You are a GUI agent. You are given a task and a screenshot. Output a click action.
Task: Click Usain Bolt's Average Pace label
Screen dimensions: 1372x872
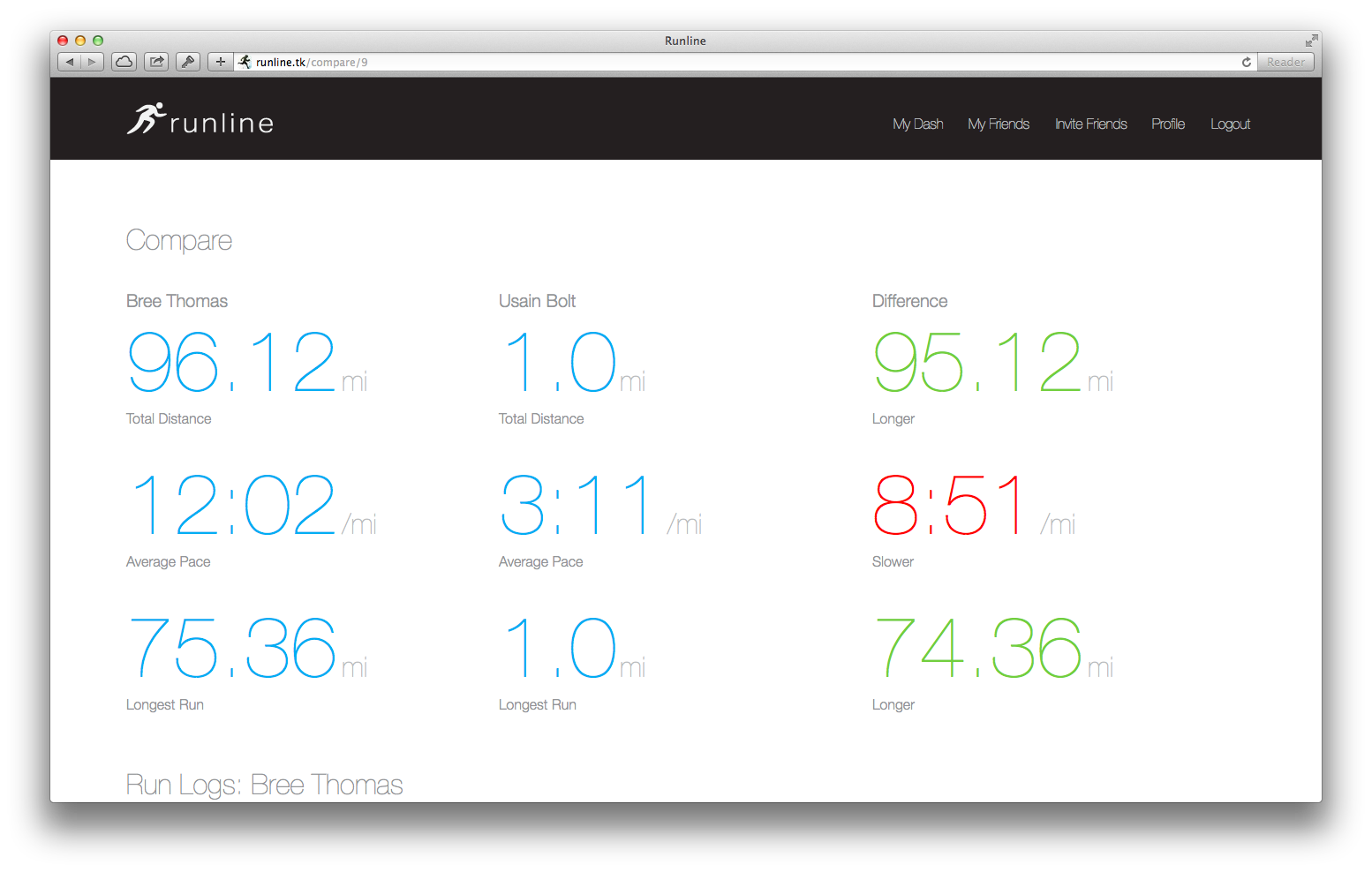pos(541,562)
